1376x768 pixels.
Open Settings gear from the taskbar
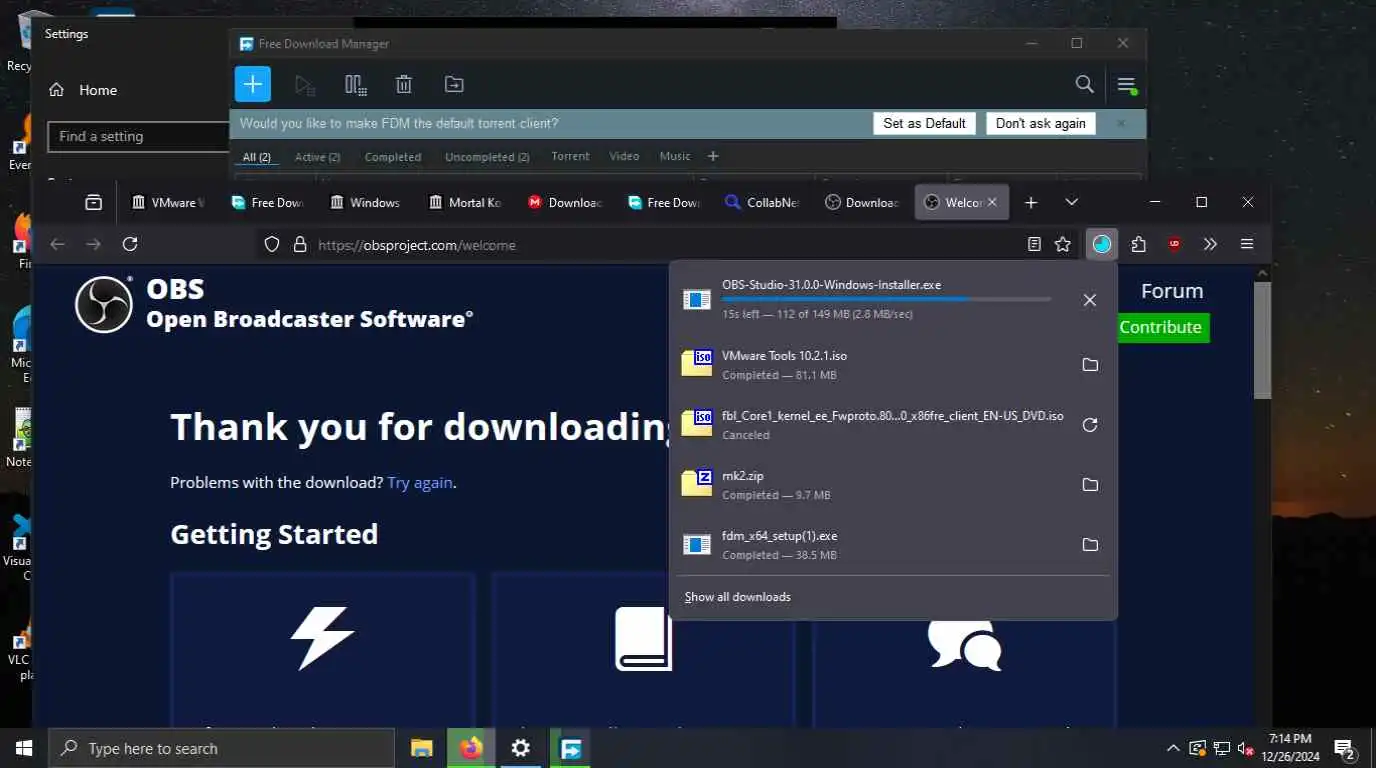click(x=520, y=748)
